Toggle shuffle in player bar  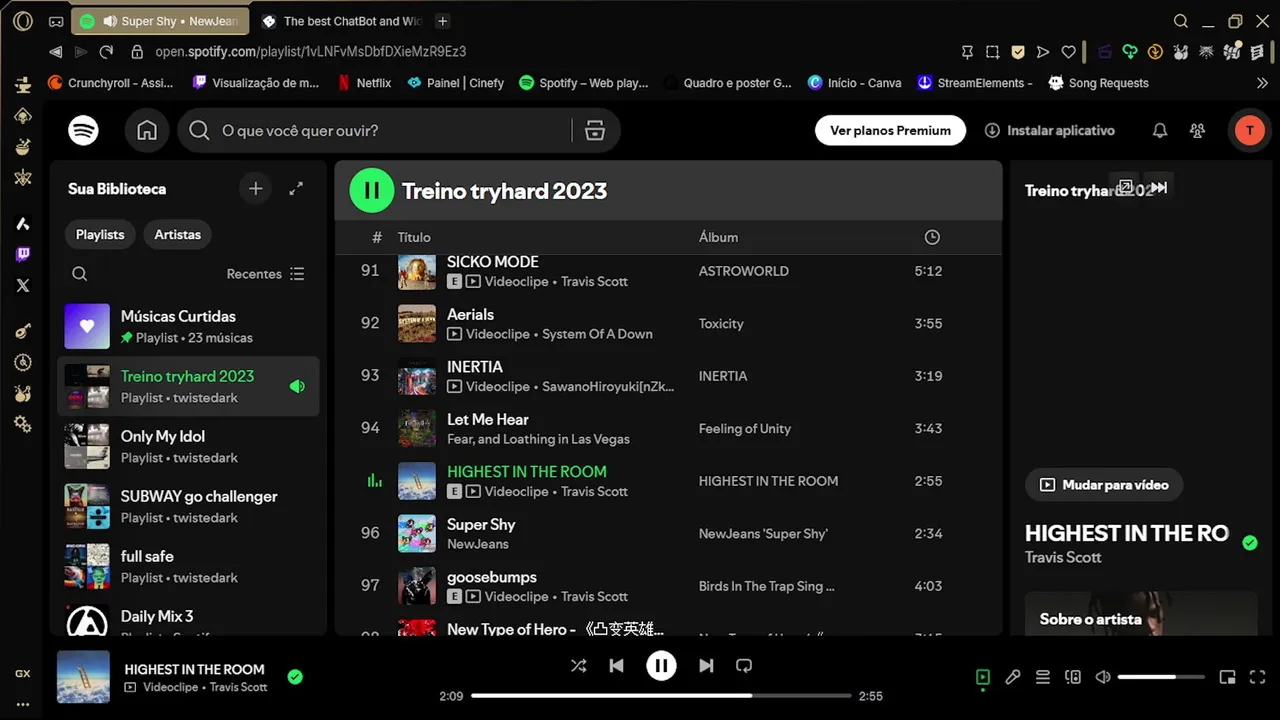tap(578, 665)
